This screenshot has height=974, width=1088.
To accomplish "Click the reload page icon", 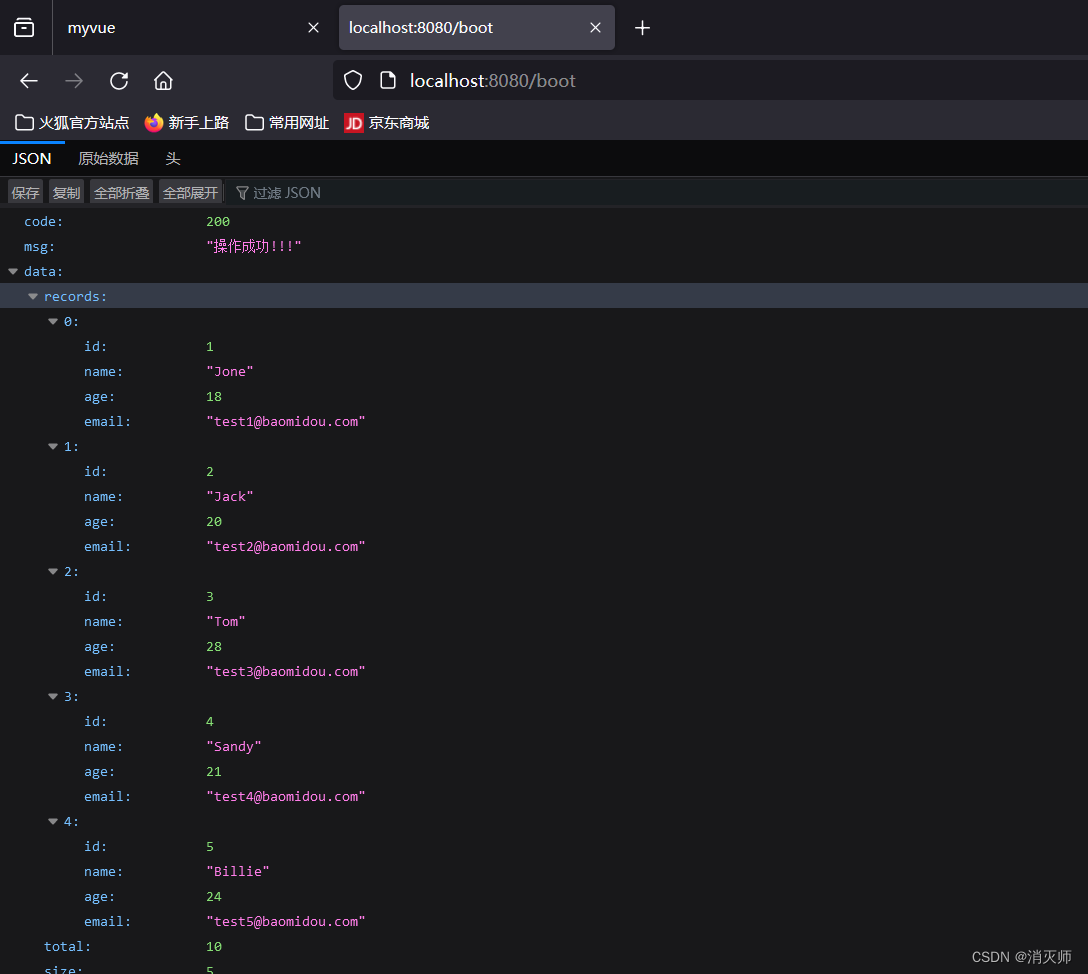I will coord(118,81).
